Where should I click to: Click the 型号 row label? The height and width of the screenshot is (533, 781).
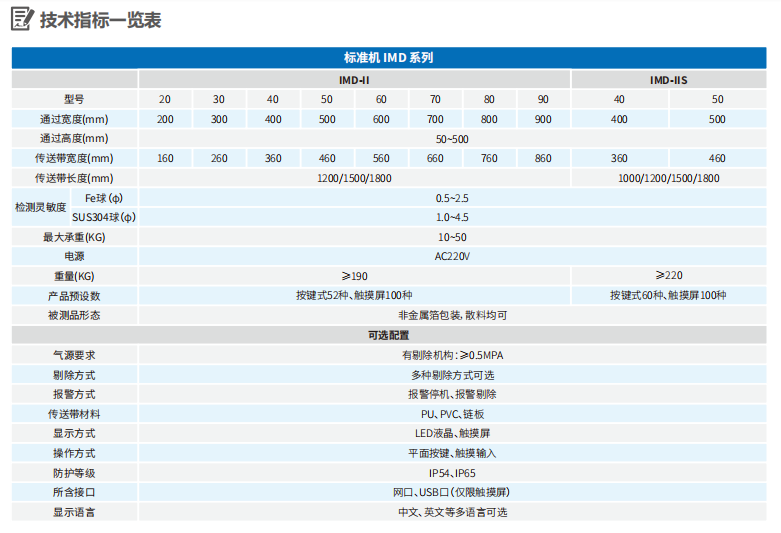coord(74,99)
